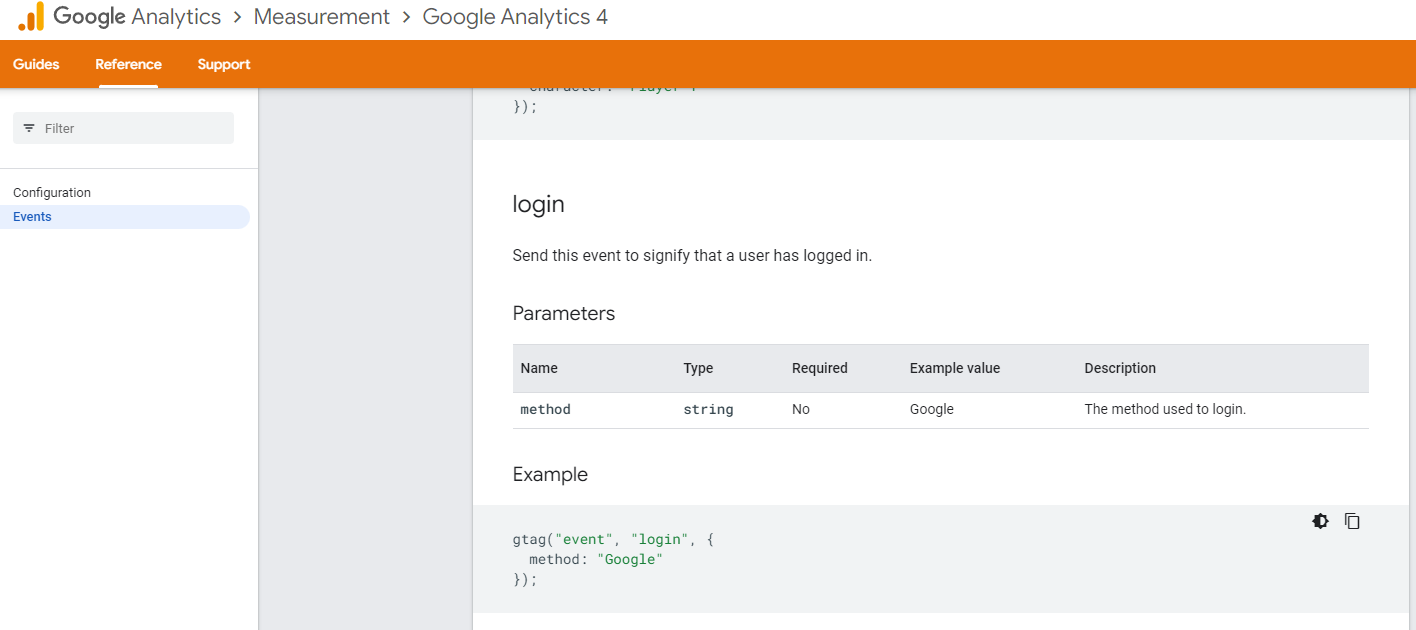The image size is (1416, 630).
Task: Click the method parameter name cell
Action: (545, 409)
